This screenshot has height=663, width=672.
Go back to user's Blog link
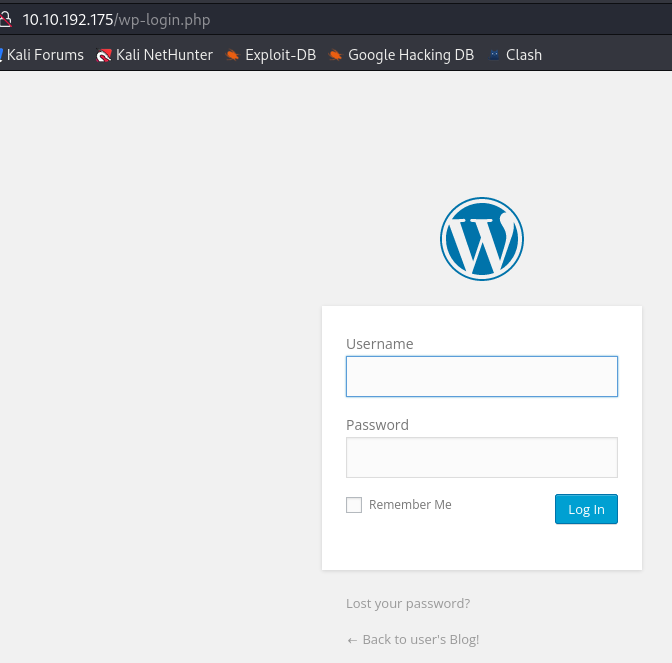pyautogui.click(x=413, y=640)
